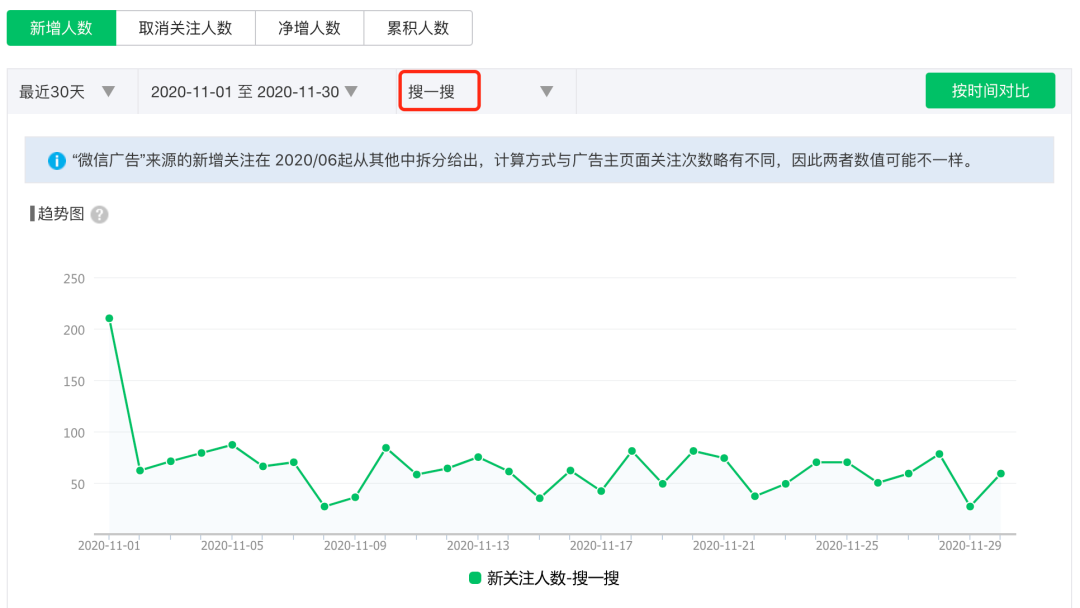Click the arrow beside 搜一搜
Viewport: 1080px width, 608px height.
(x=546, y=92)
